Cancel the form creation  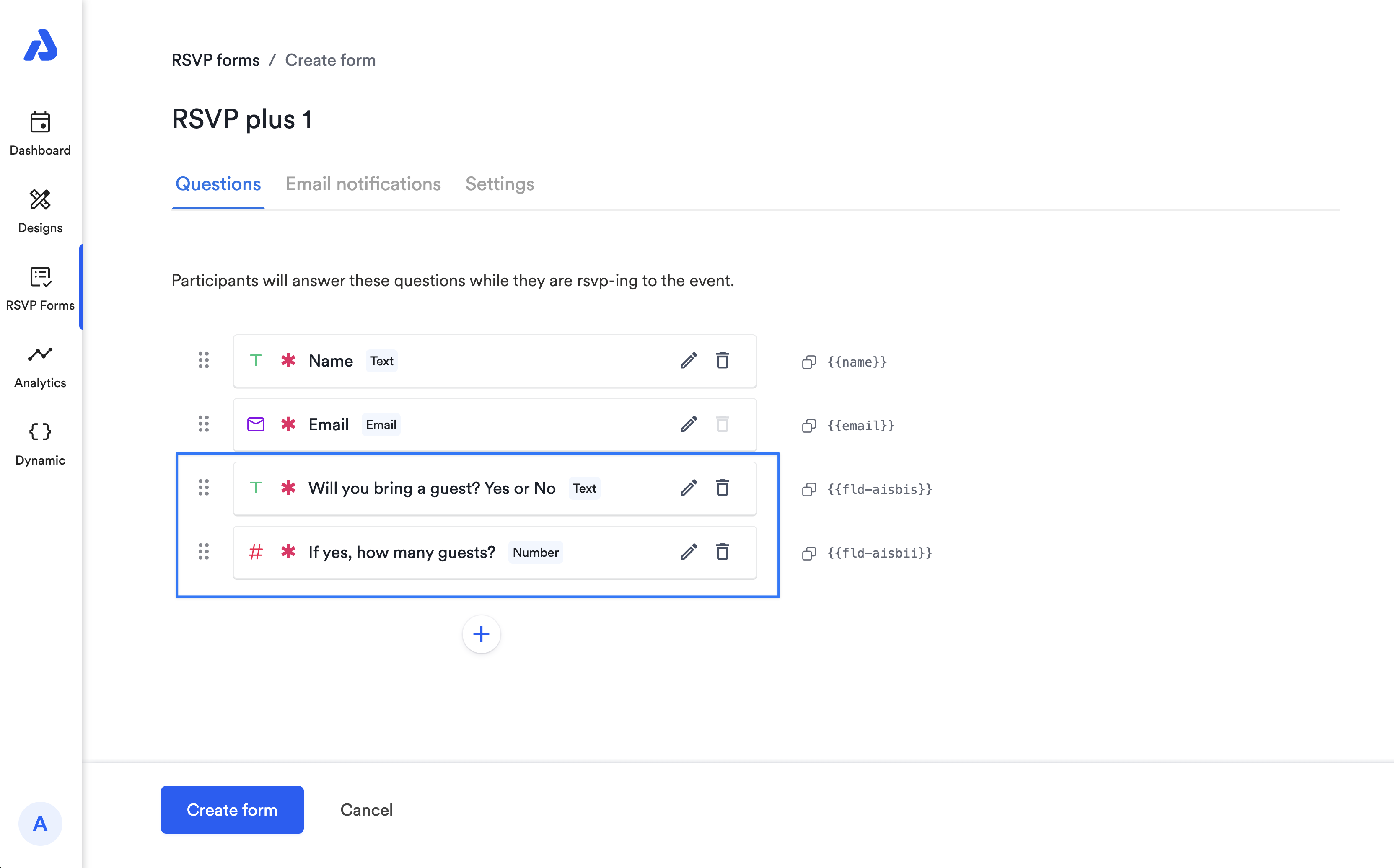[x=366, y=809]
